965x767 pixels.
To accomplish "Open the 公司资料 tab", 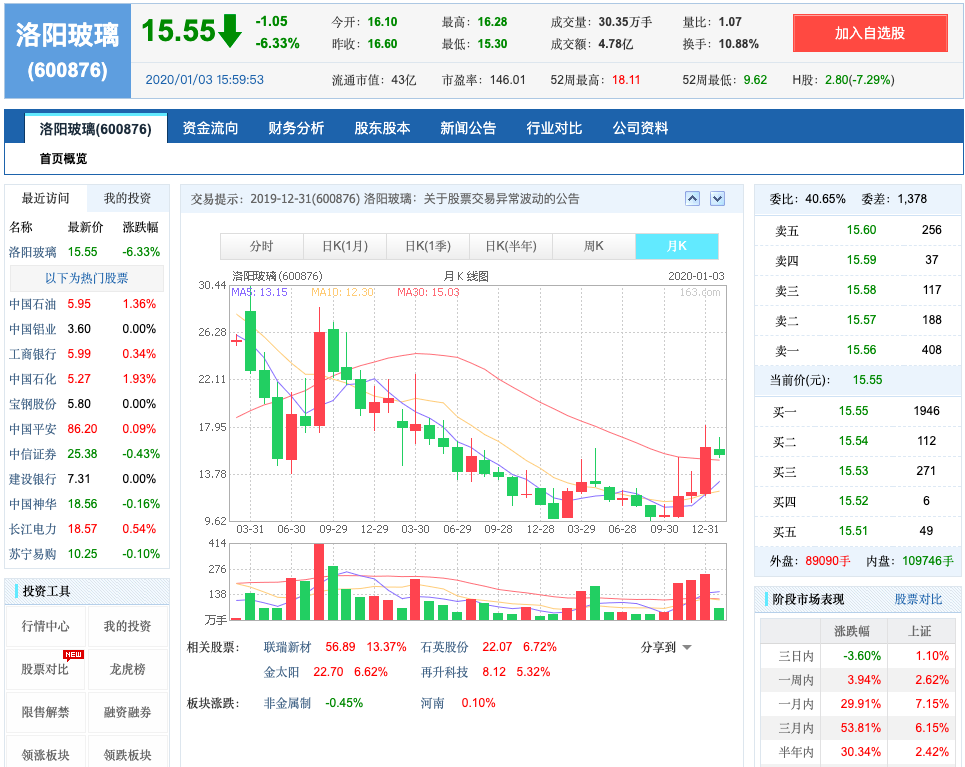I will tap(640, 128).
